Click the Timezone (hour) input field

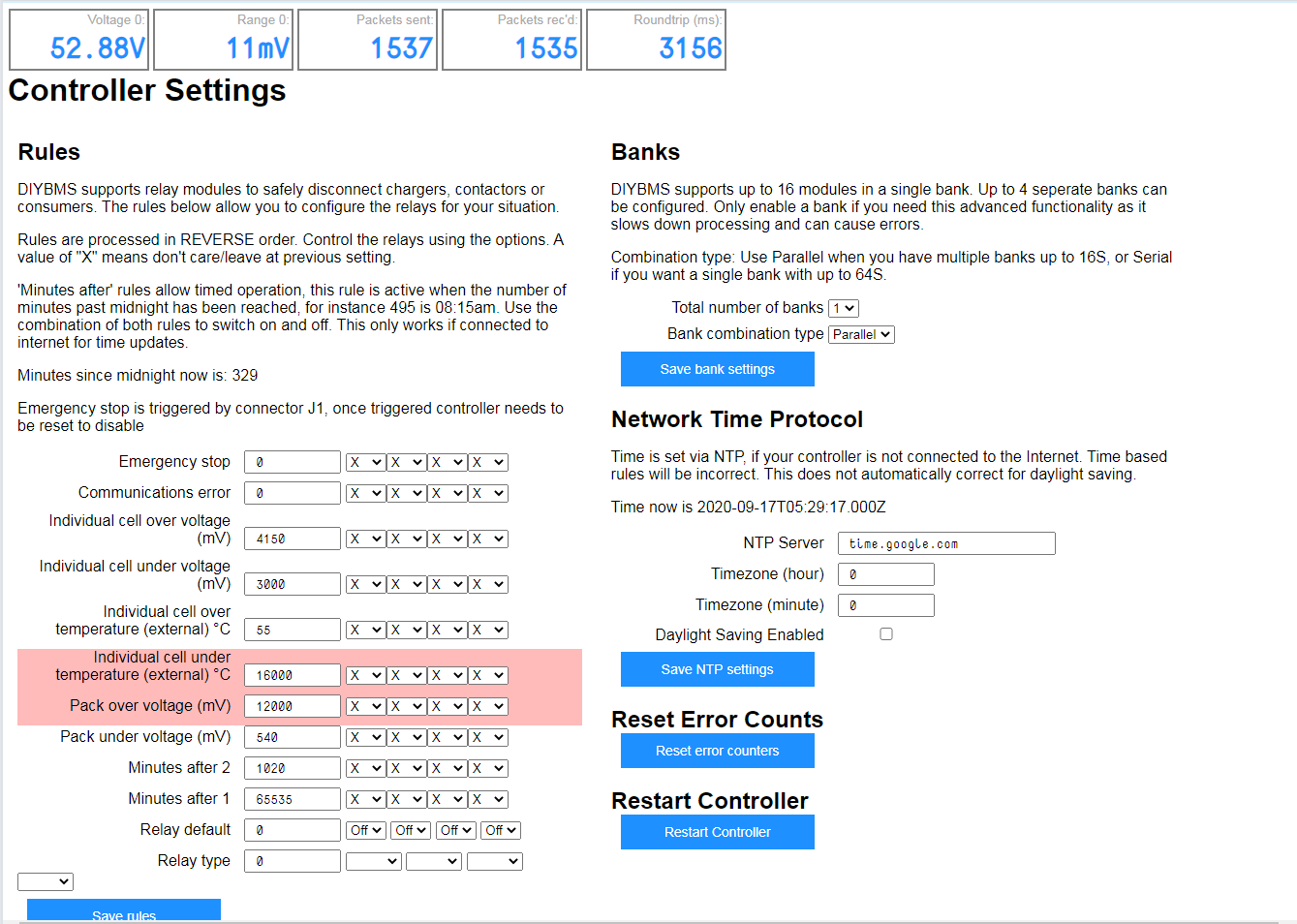(886, 574)
